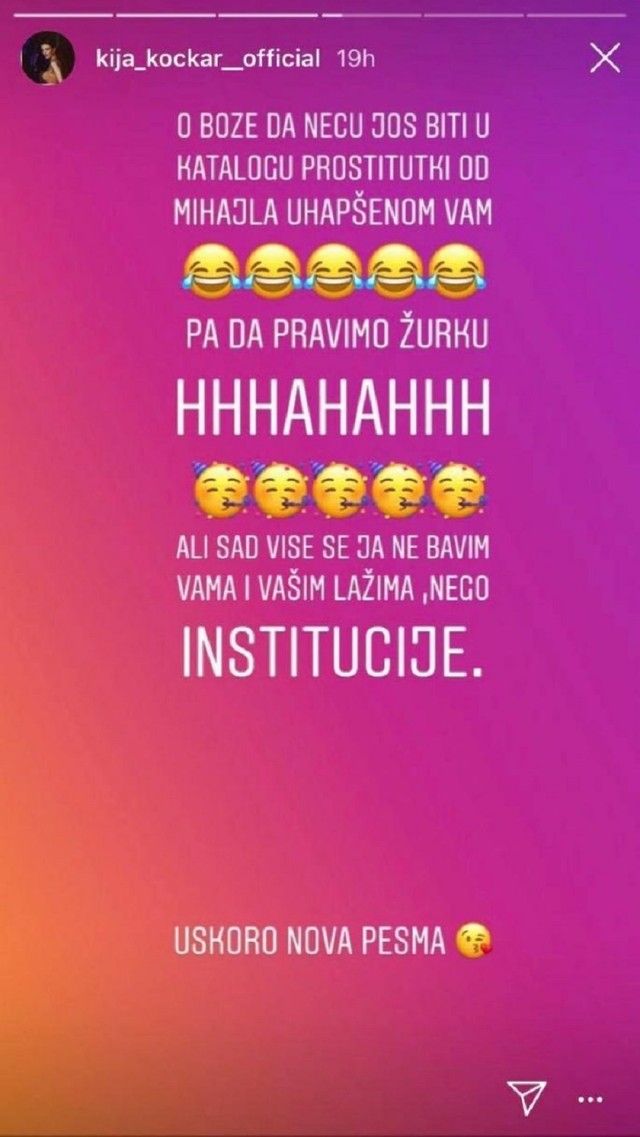
Task: Click the first party face emoji
Action: tap(217, 488)
